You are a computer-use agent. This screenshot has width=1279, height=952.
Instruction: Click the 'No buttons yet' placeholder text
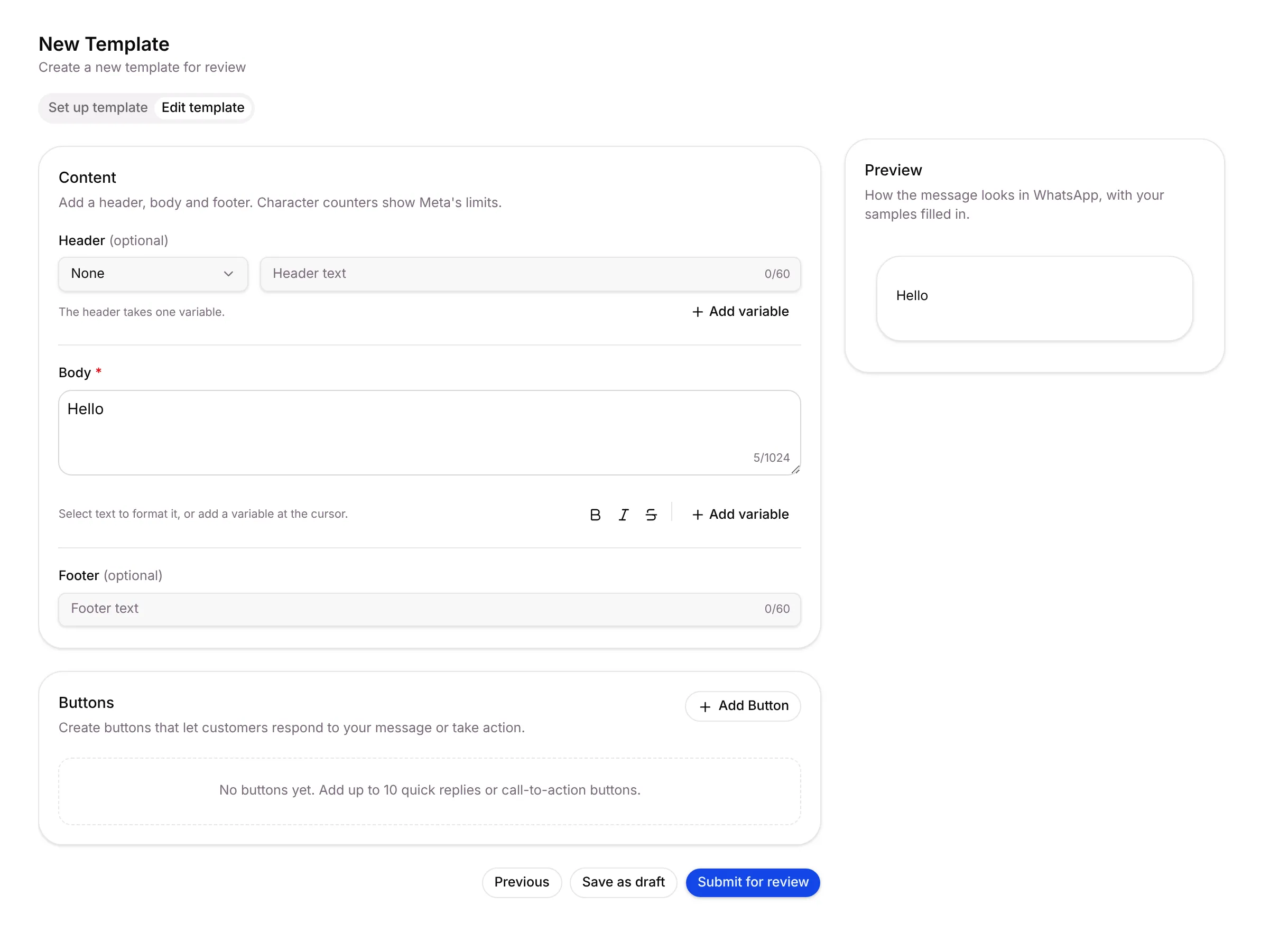coord(429,790)
